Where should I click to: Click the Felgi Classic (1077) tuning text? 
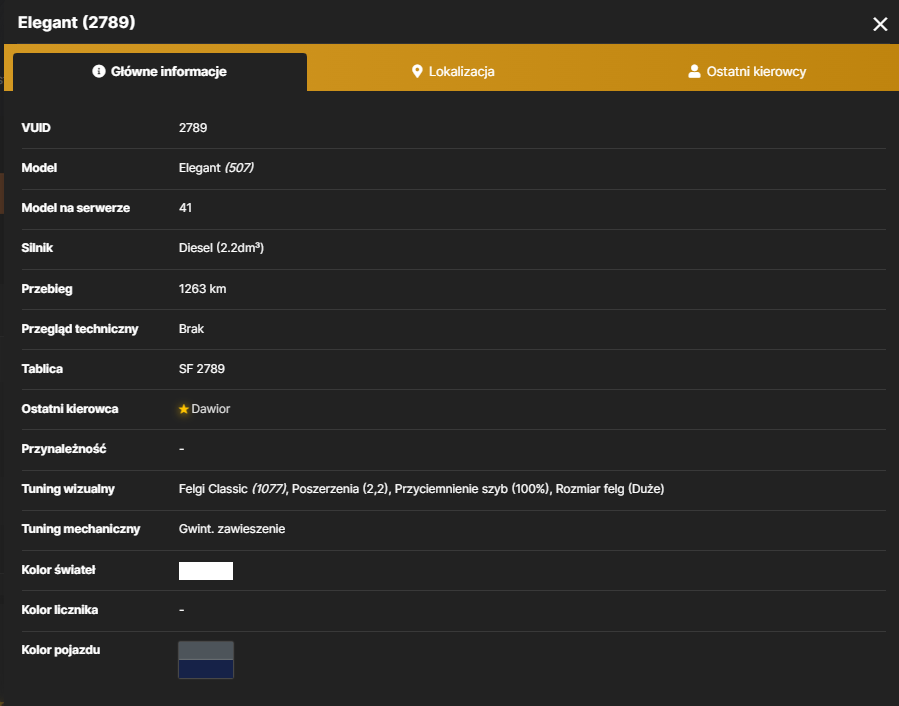(232, 489)
